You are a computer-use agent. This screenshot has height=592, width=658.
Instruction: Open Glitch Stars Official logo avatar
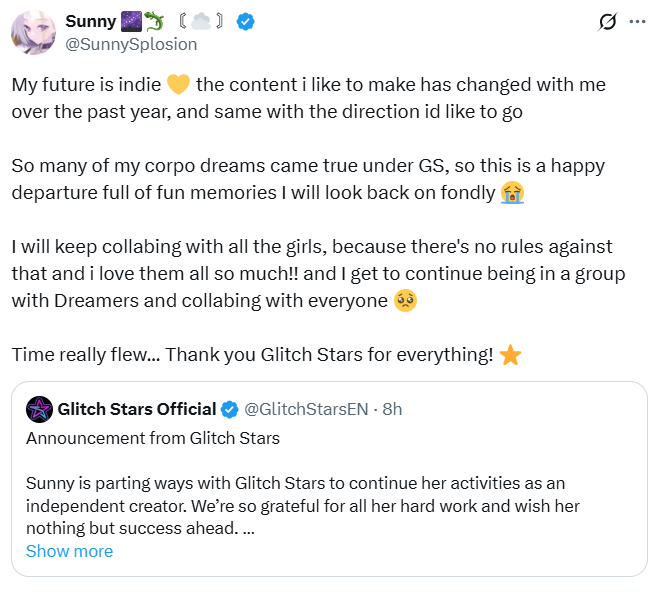click(x=39, y=409)
